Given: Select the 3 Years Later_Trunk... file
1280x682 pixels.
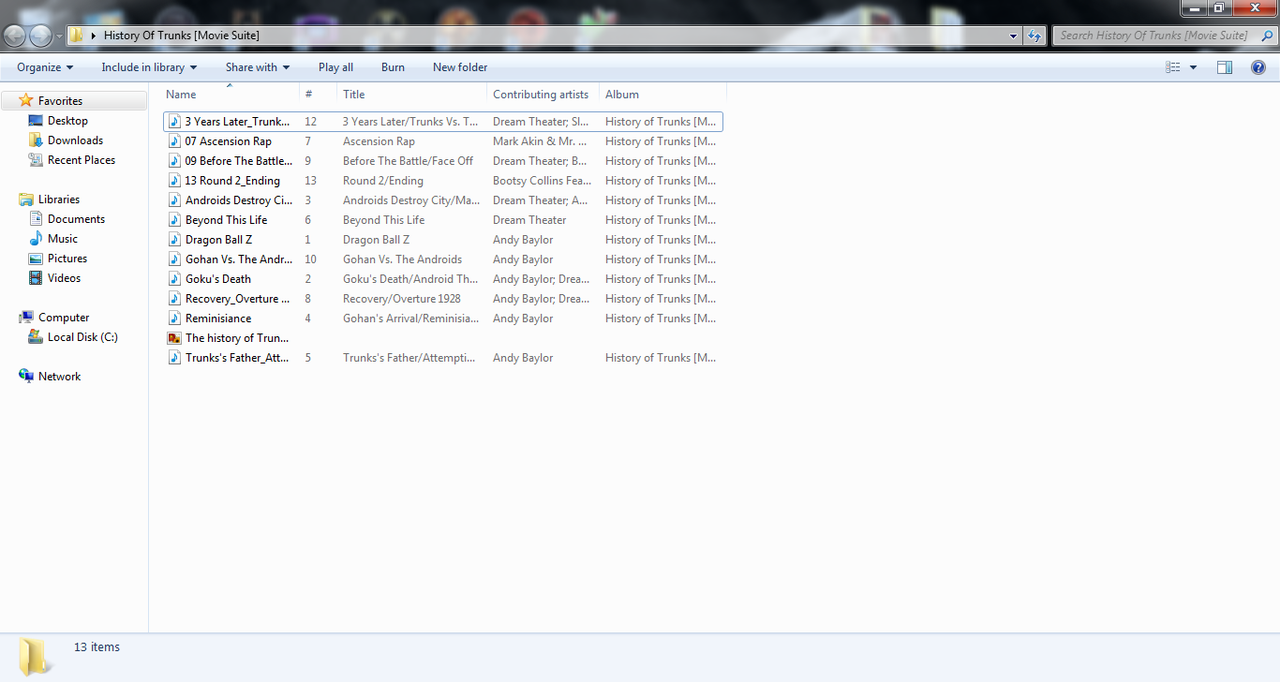Looking at the screenshot, I should pyautogui.click(x=443, y=121).
